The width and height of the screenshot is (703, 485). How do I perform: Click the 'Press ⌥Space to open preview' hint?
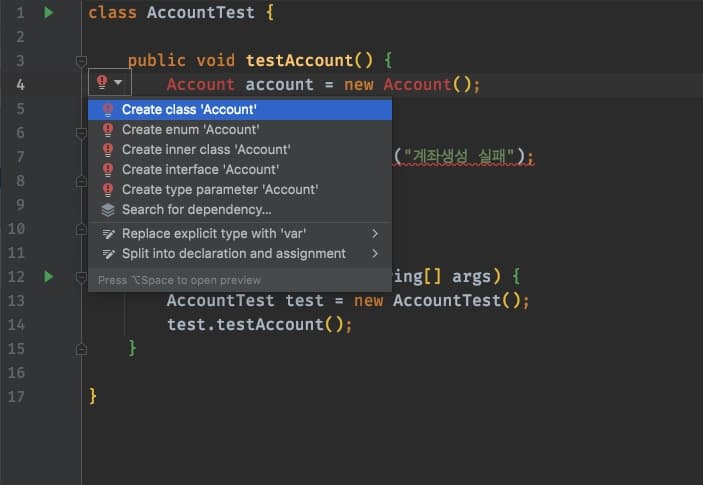coord(179,281)
